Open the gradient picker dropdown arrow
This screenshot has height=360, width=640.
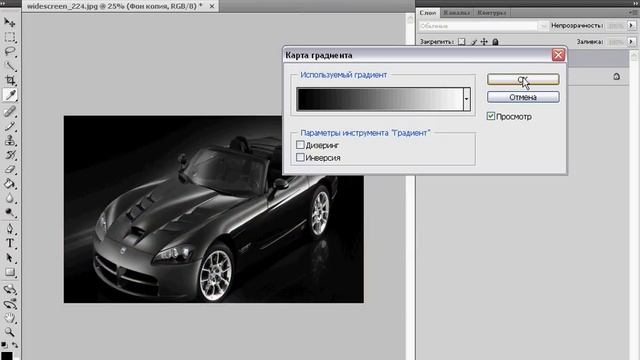[467, 99]
